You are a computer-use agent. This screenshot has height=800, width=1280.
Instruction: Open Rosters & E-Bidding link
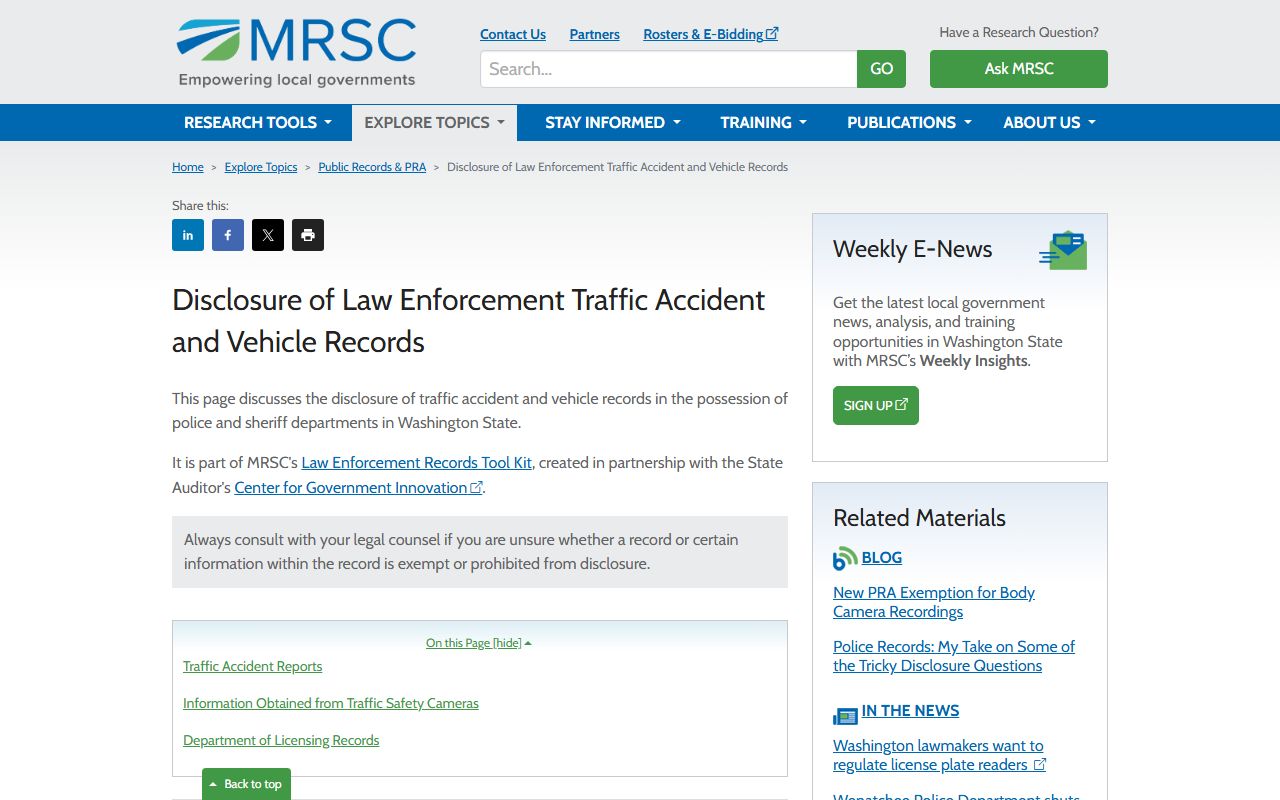(711, 34)
